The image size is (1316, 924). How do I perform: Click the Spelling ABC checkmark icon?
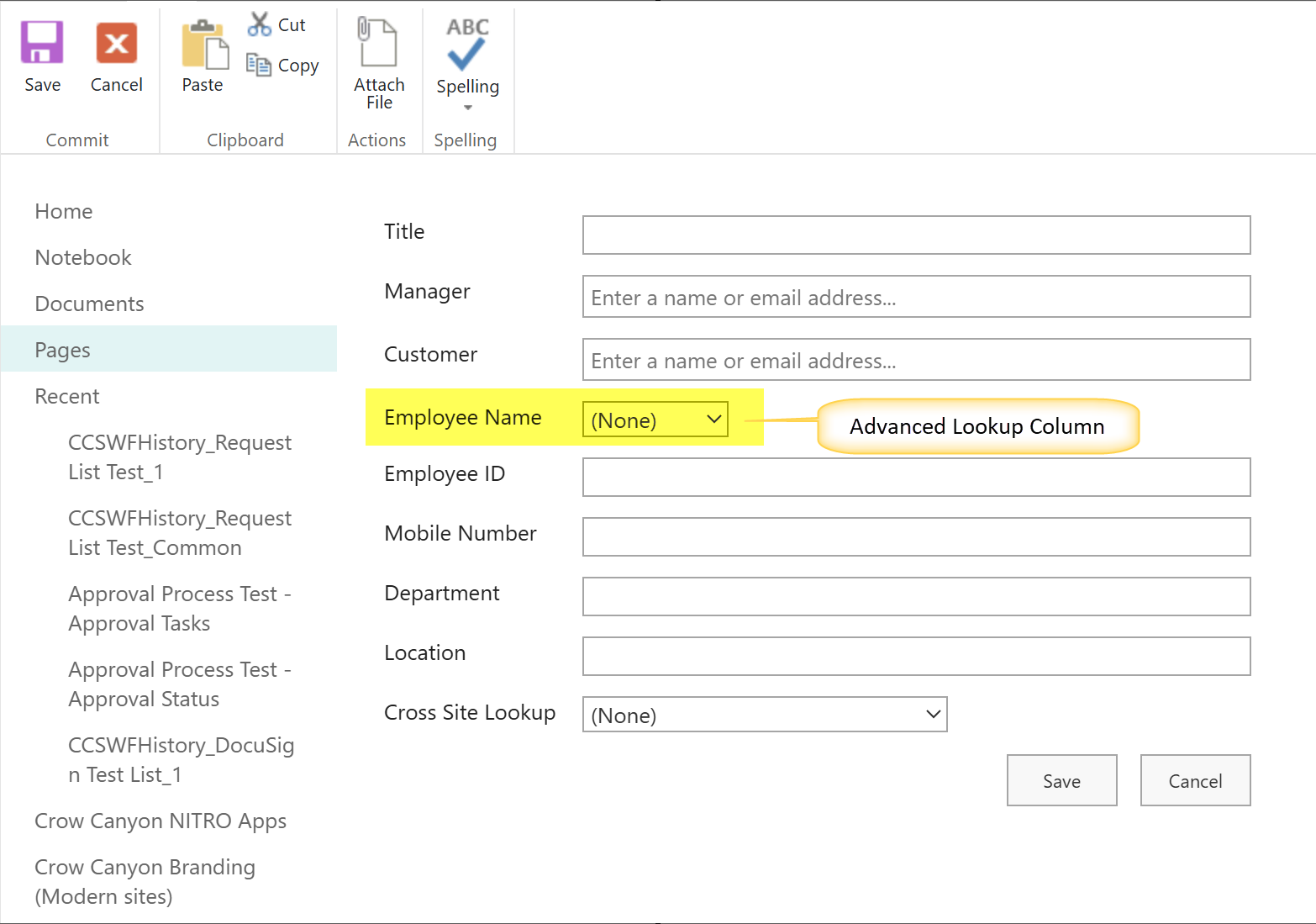467,44
